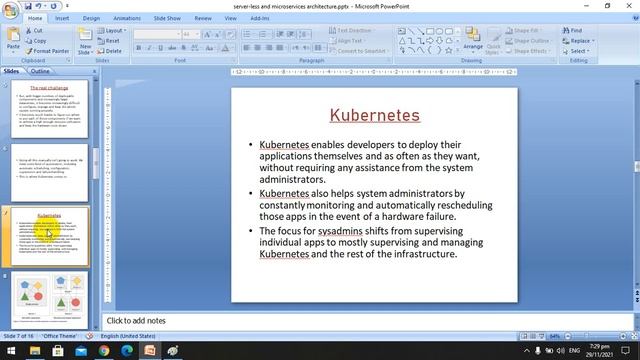The height and width of the screenshot is (360, 640).
Task: Open the Clipboard group dialog launcher
Action: pyautogui.click(x=68, y=60)
